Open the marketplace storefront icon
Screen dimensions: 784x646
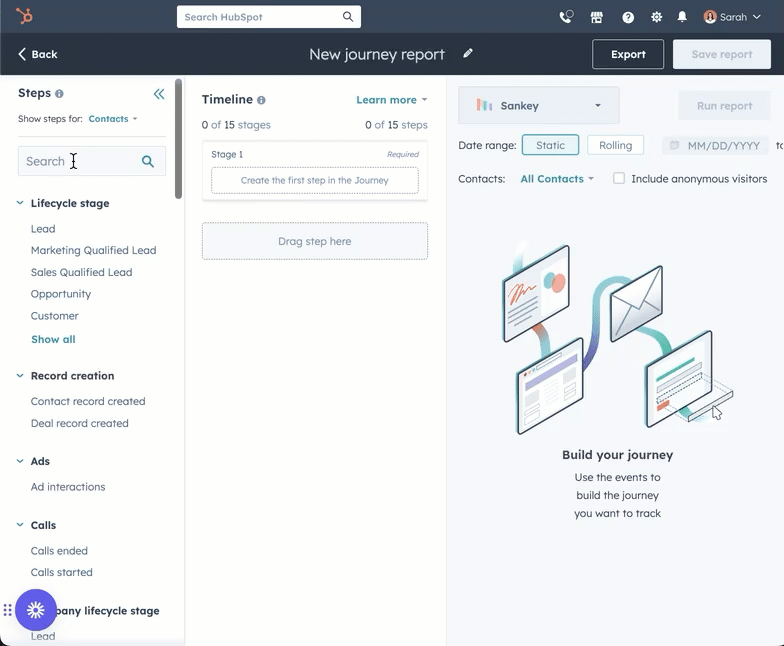(596, 18)
